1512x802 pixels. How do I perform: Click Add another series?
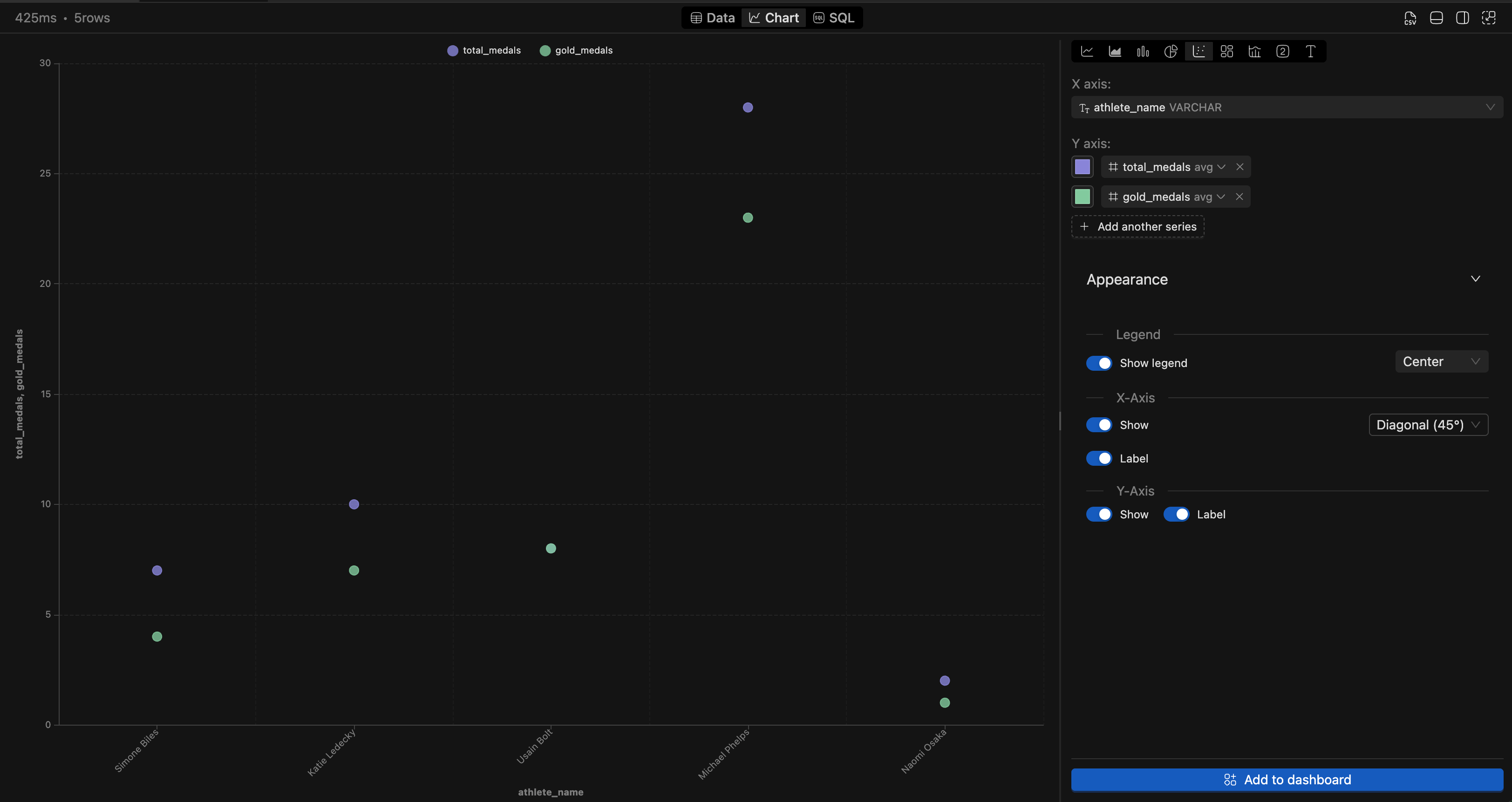pos(1137,226)
